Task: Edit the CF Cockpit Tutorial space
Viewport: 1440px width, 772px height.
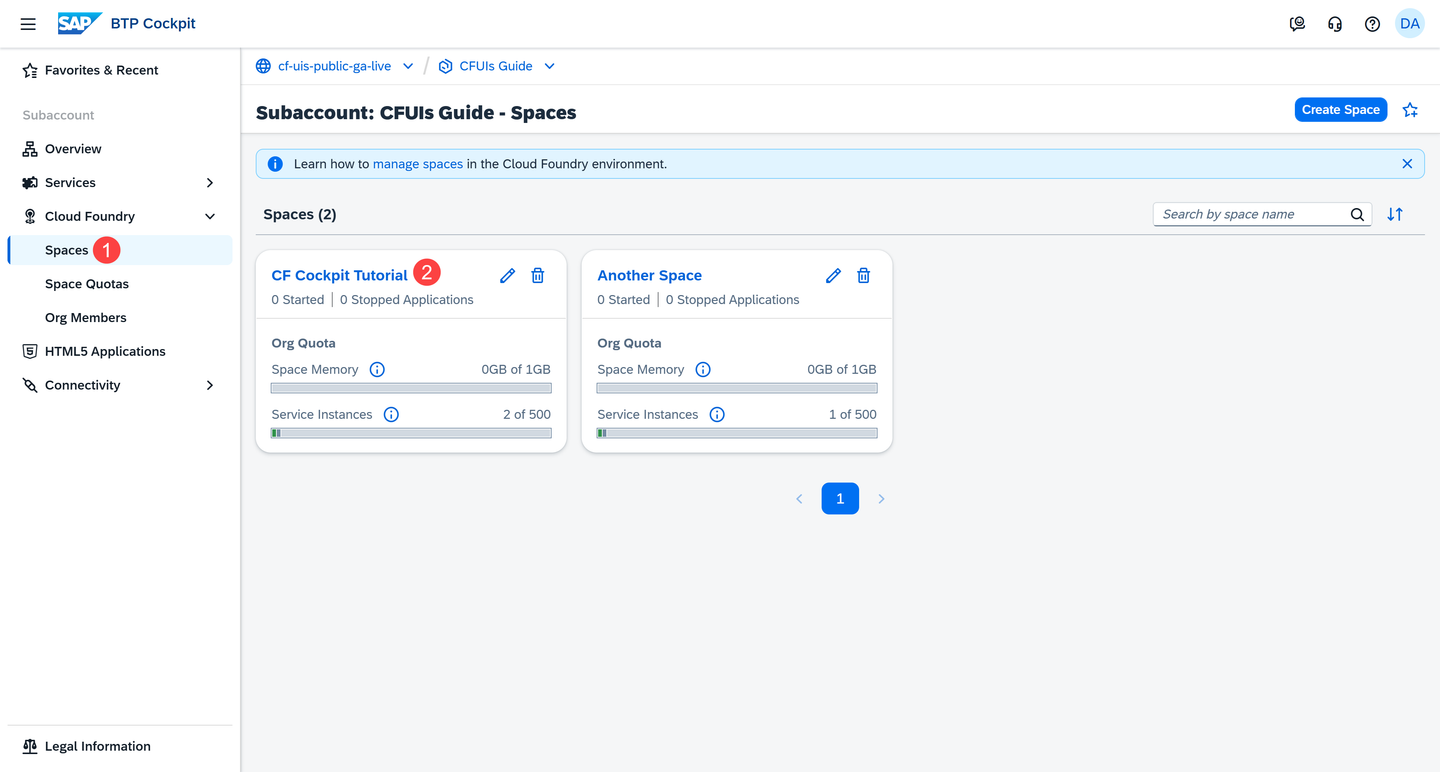Action: pyautogui.click(x=507, y=275)
